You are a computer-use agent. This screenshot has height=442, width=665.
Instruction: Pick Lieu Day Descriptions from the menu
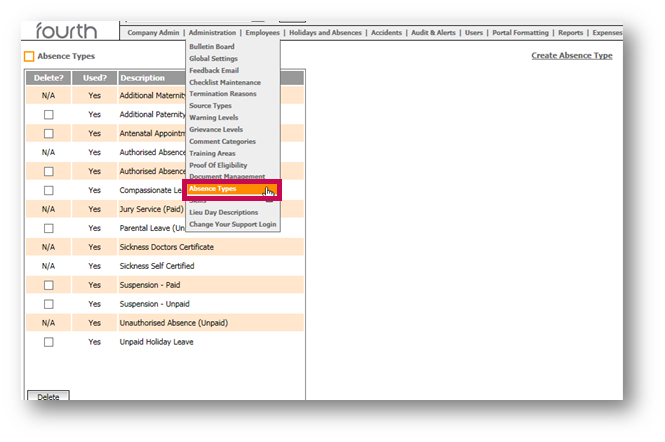[x=223, y=212]
